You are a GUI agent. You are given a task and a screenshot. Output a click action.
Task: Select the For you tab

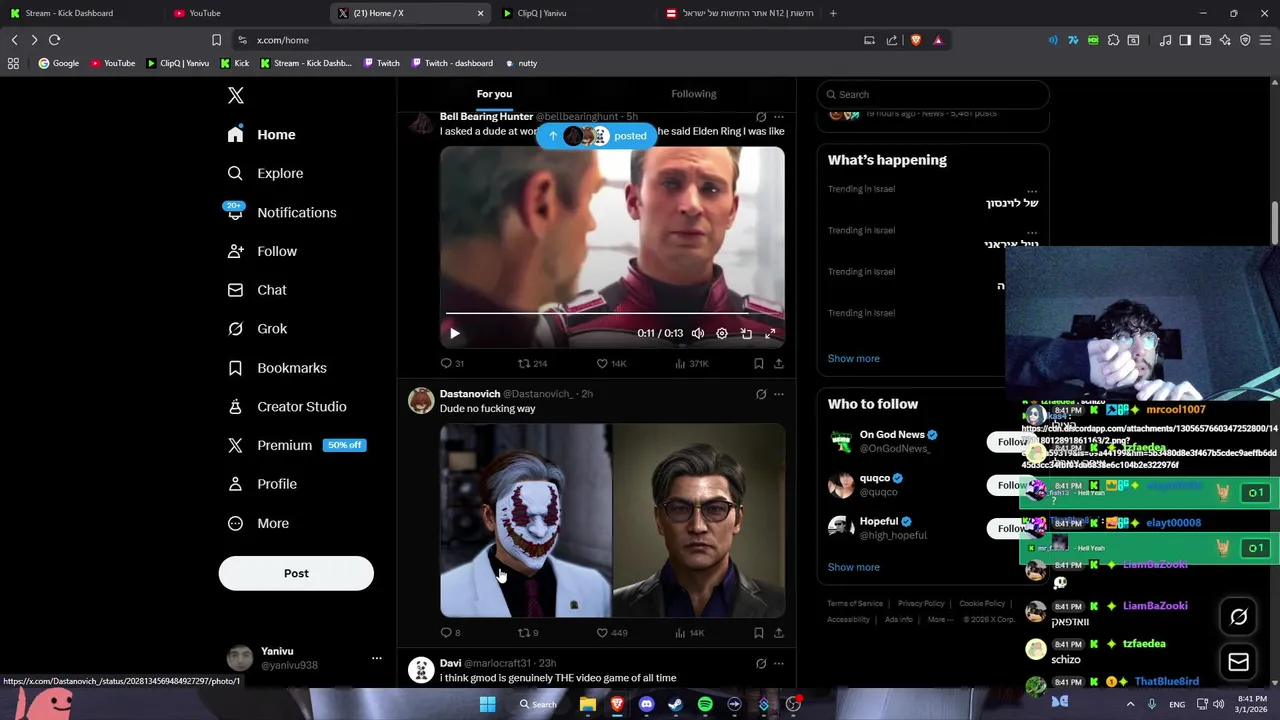coord(494,94)
